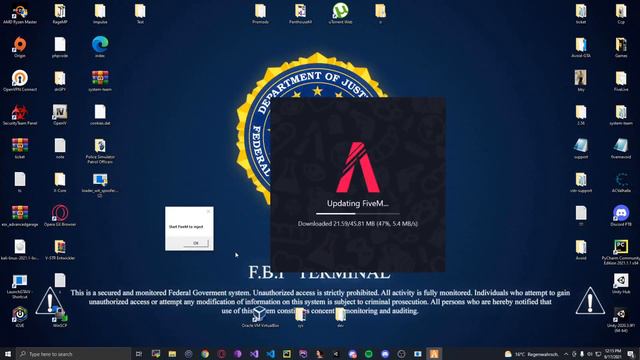Open the Windows Start menu

coord(8,353)
